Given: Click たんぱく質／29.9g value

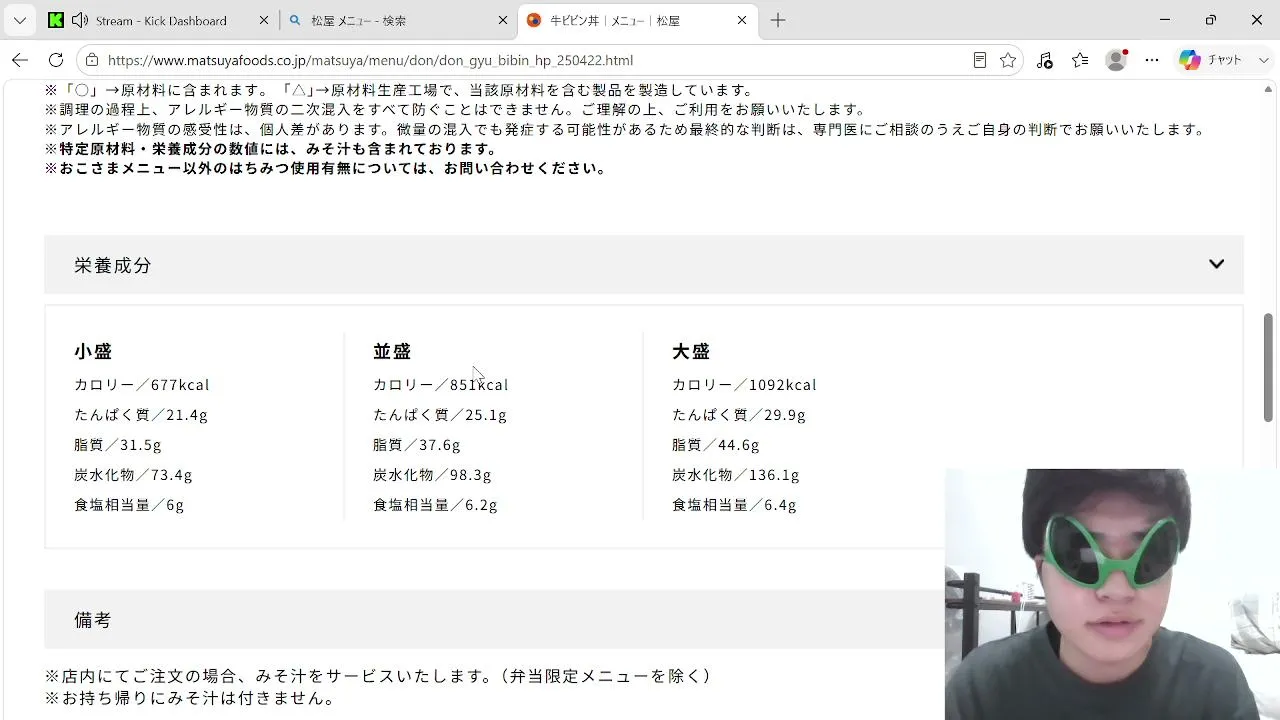Looking at the screenshot, I should [x=739, y=414].
